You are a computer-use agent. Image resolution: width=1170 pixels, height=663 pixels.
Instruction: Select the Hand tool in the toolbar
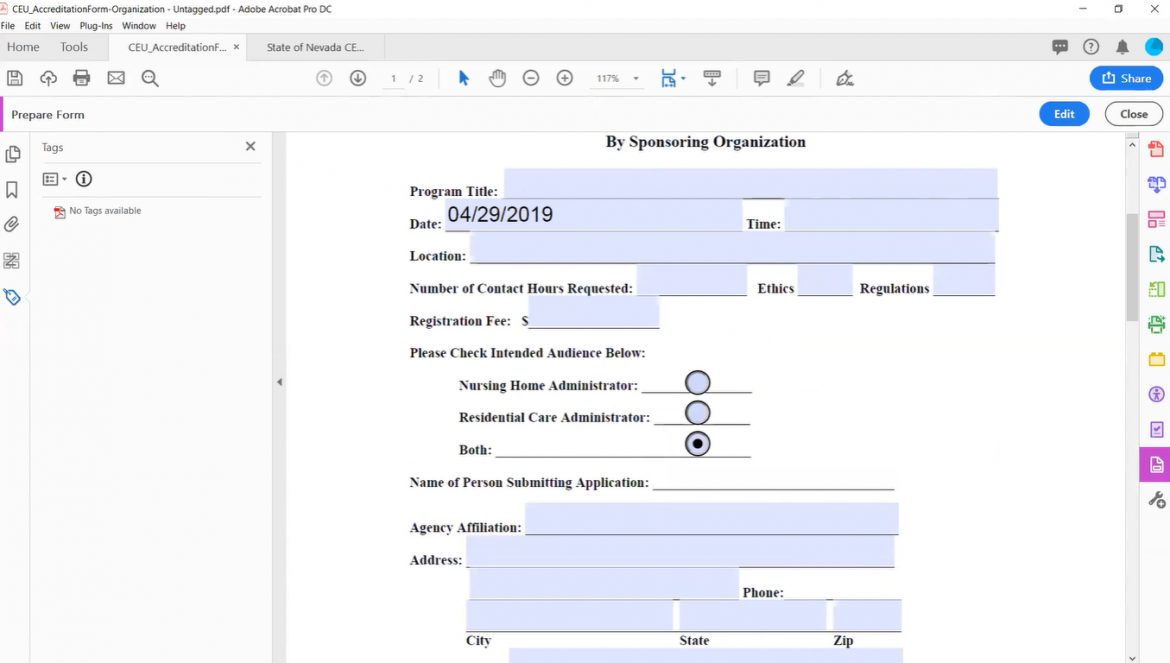pyautogui.click(x=497, y=77)
